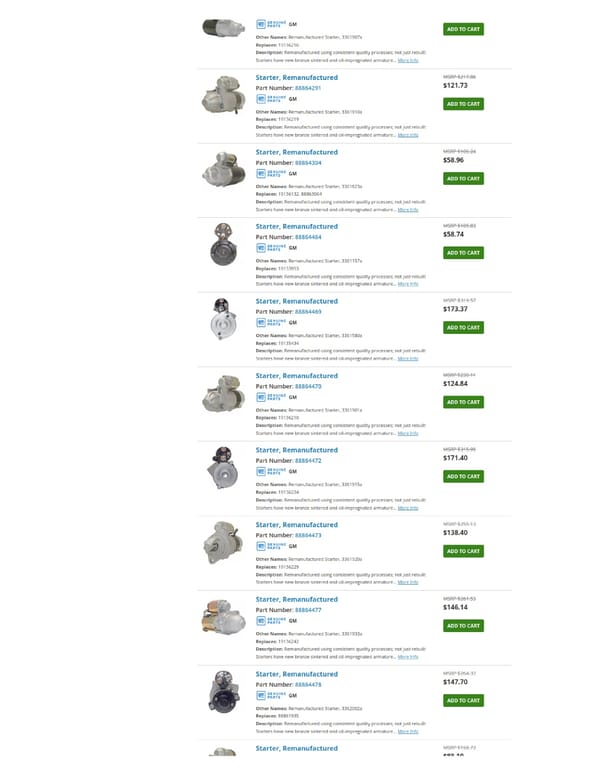The width and height of the screenshot is (600, 776).
Task: Click GM Genuine Parts logo for $124.84 starter
Action: [x=271, y=397]
